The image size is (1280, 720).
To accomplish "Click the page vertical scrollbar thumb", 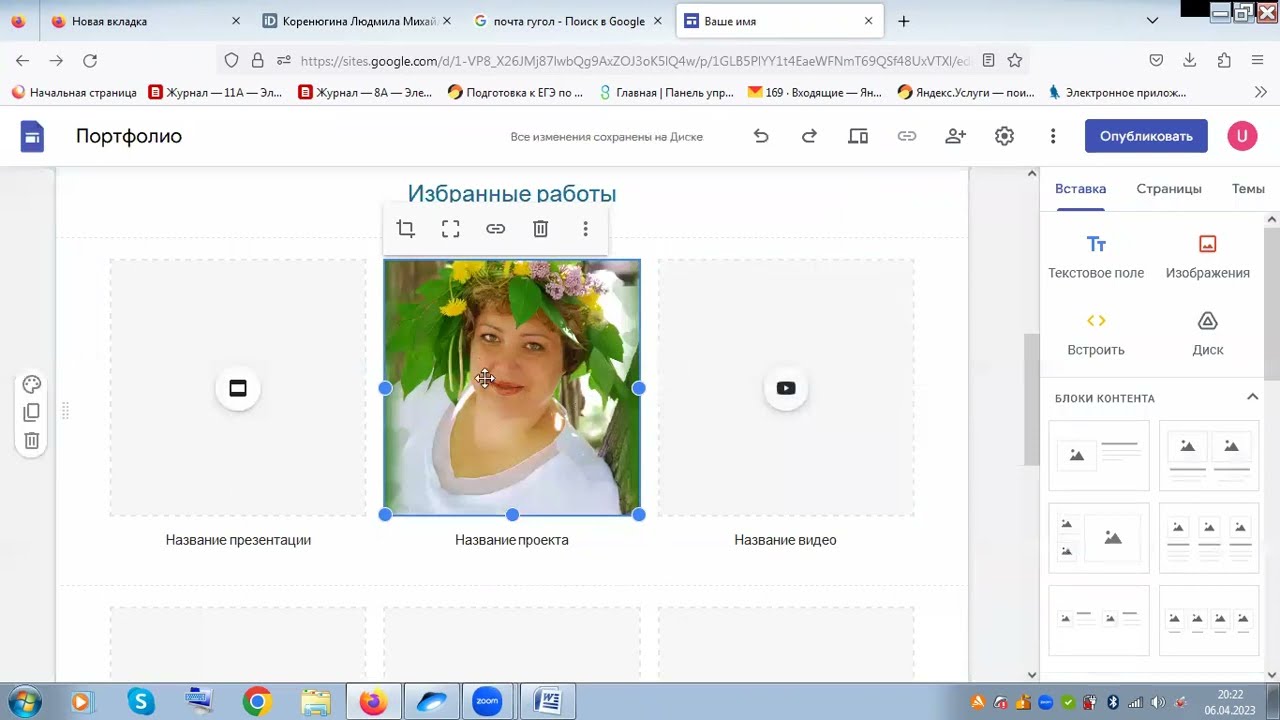I will (1031, 400).
